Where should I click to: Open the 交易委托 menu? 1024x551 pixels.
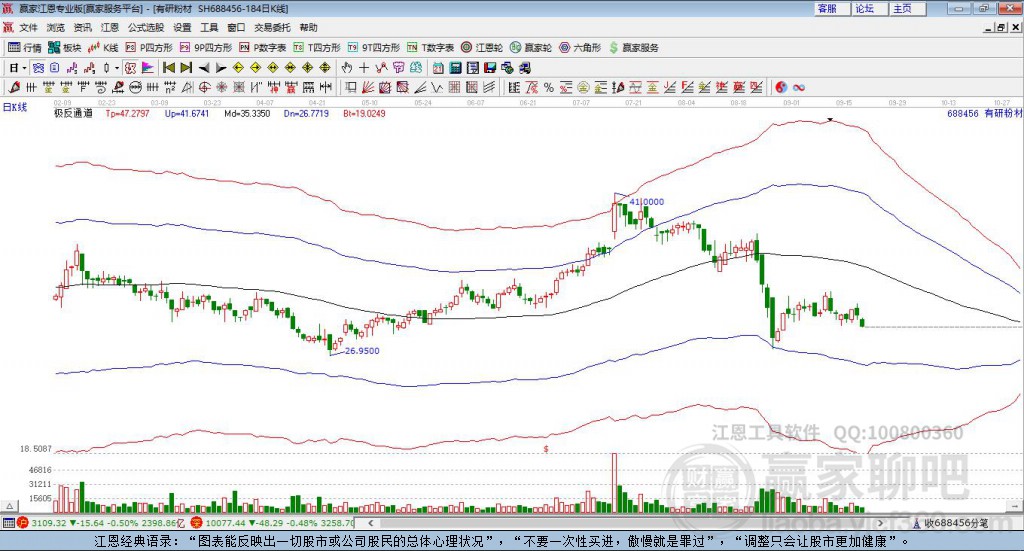(272, 27)
